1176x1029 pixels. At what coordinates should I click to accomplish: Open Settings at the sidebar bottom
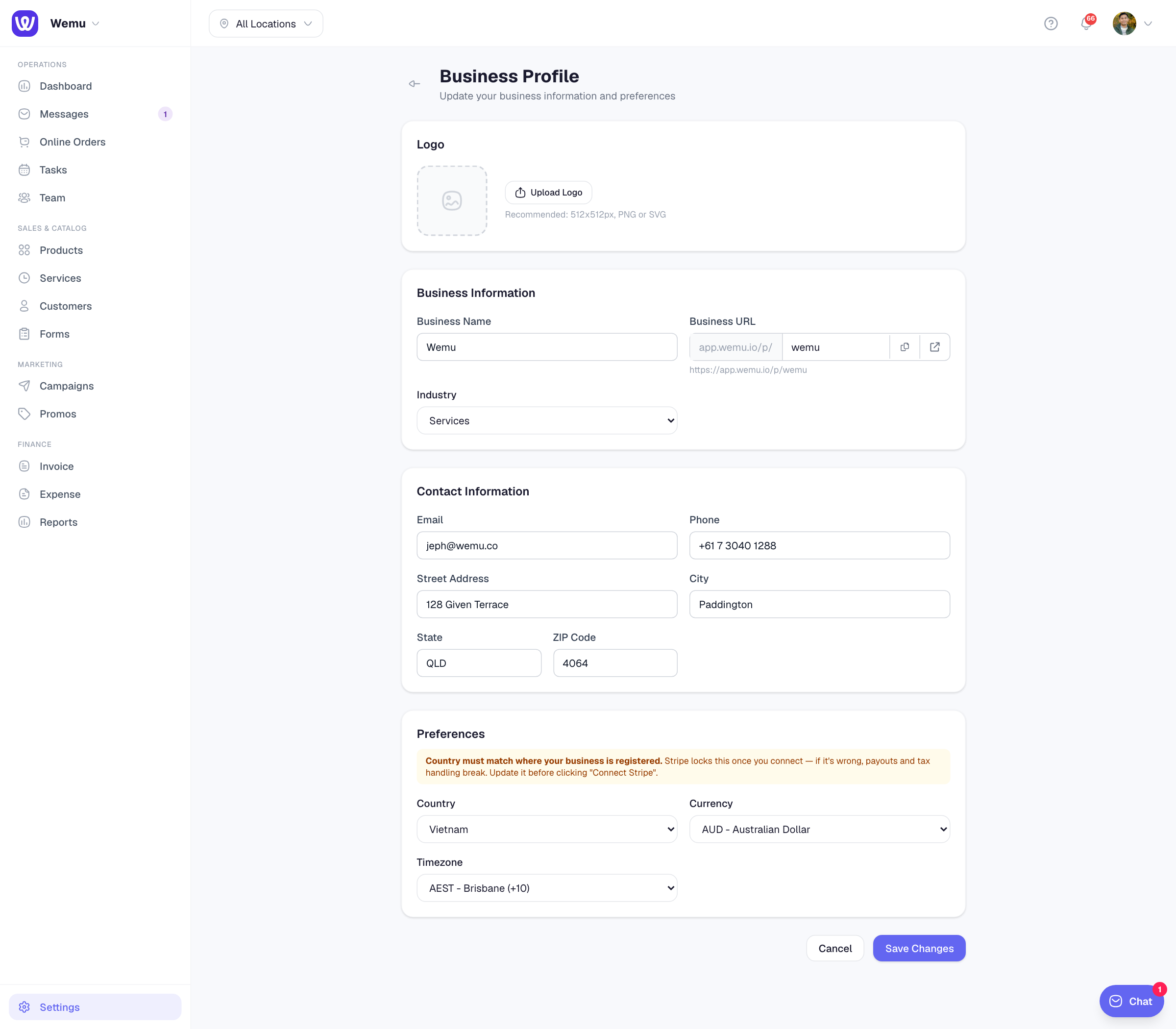click(x=96, y=1006)
